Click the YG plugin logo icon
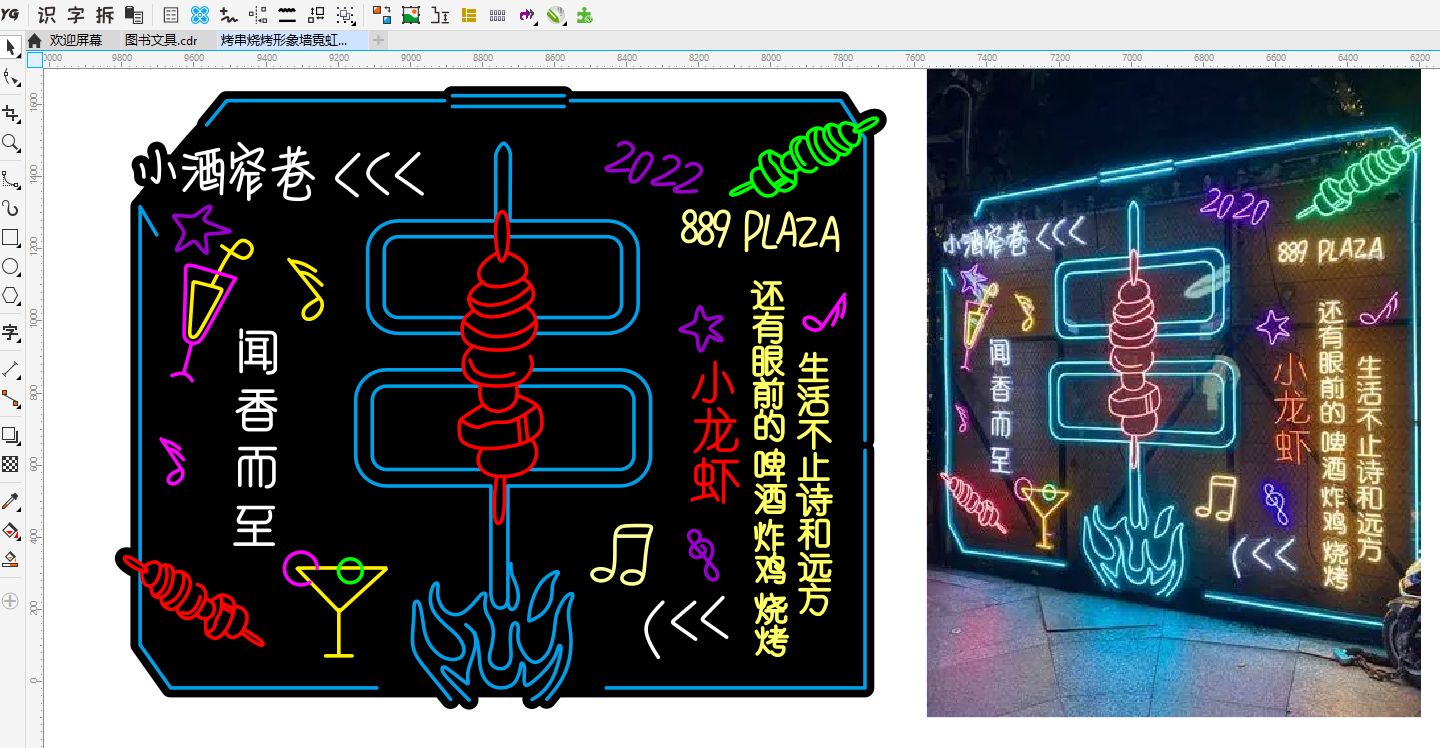 click(11, 14)
